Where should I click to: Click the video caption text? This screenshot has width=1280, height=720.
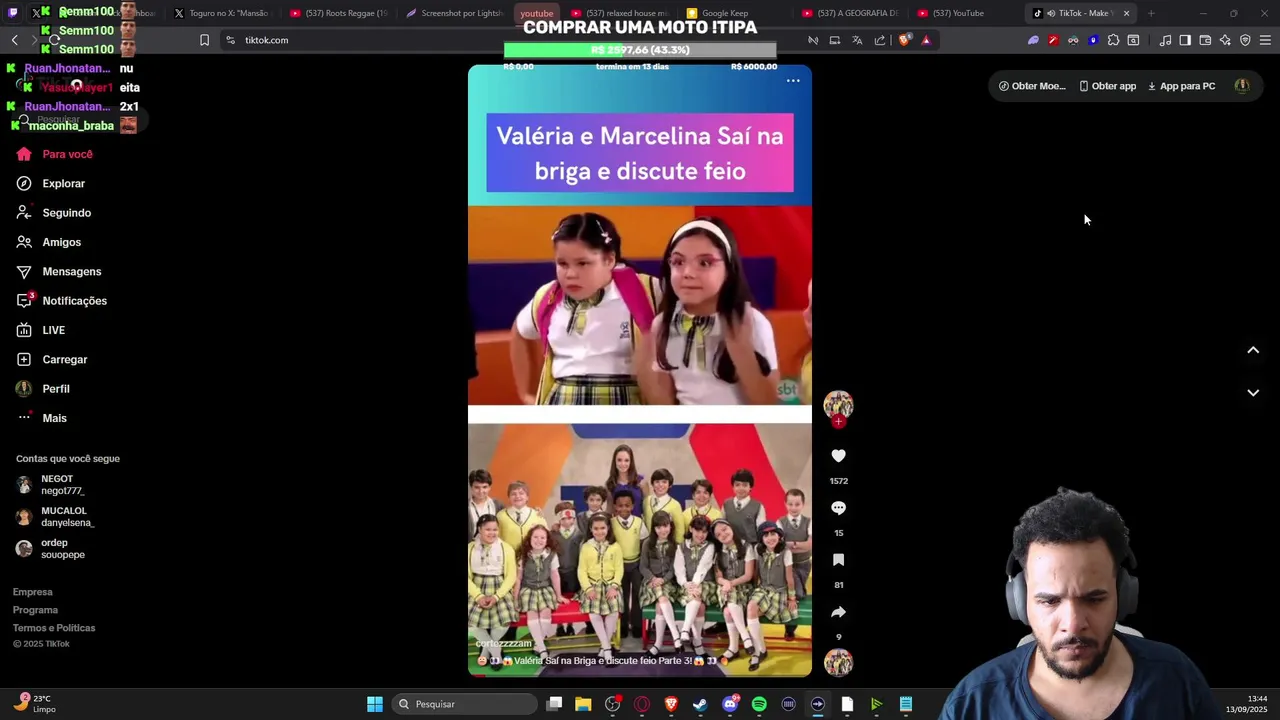(603, 661)
